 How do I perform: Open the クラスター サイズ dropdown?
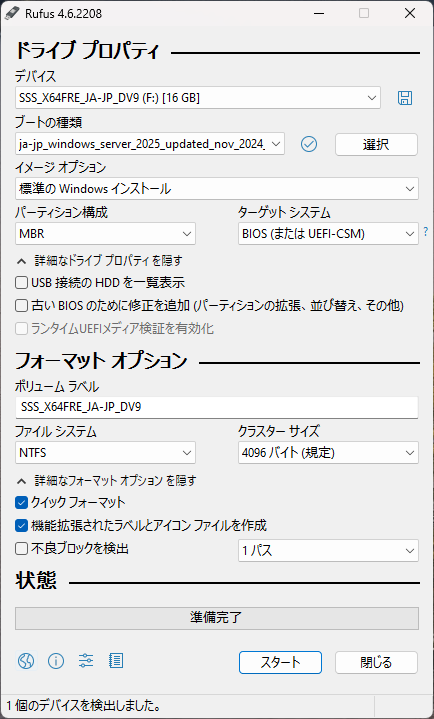tap(328, 453)
